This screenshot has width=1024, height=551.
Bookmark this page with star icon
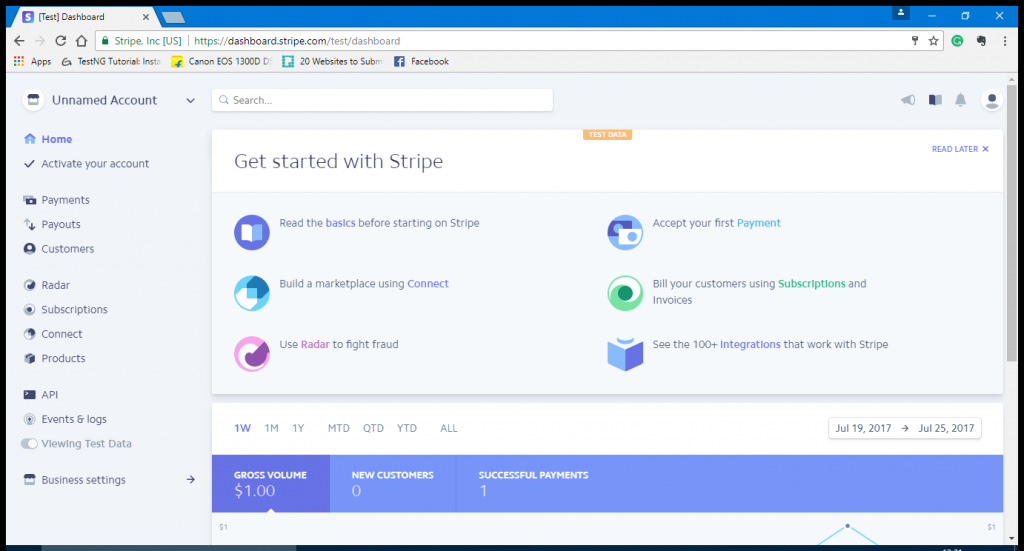pyautogui.click(x=933, y=41)
